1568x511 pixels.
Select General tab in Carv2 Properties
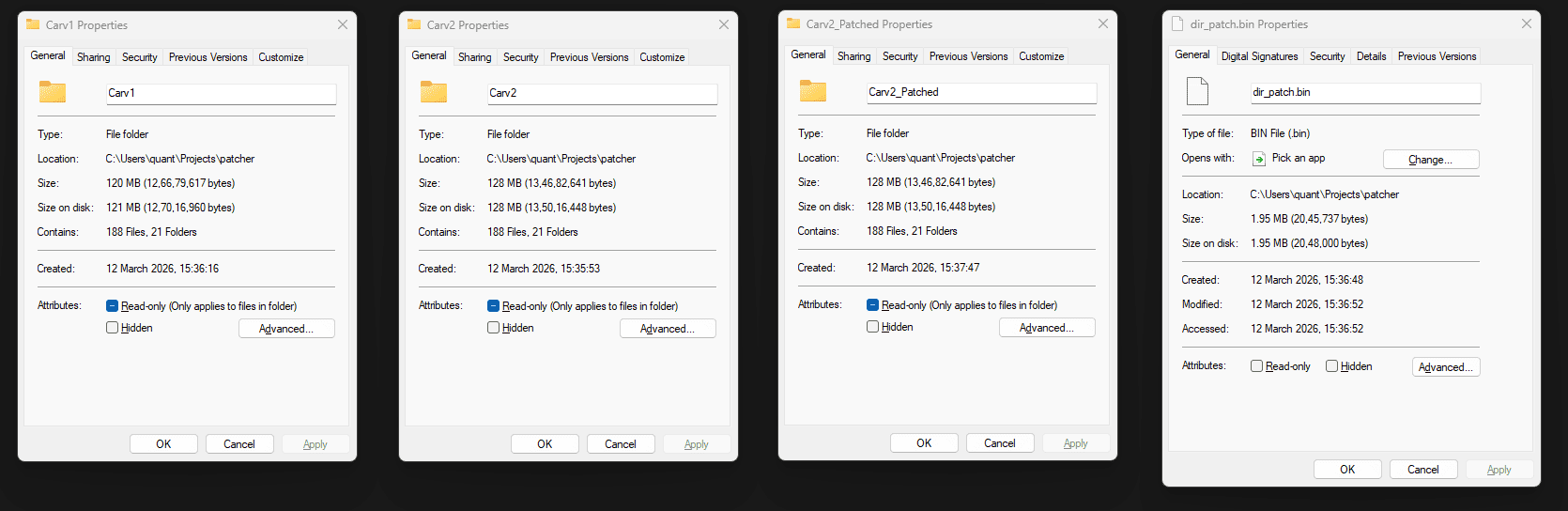(429, 55)
